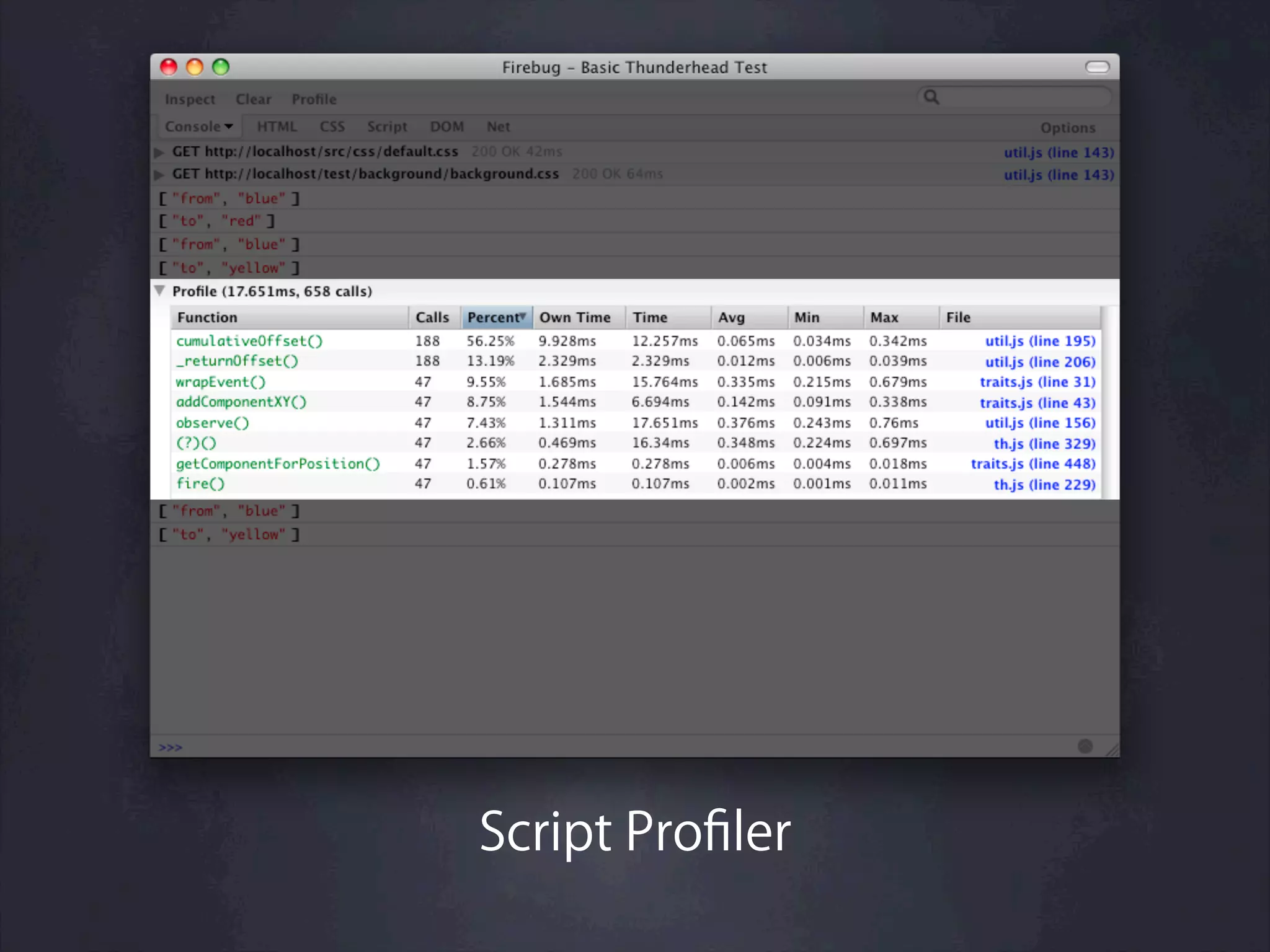The height and width of the screenshot is (952, 1270).
Task: Open the fire() function
Action: point(200,483)
